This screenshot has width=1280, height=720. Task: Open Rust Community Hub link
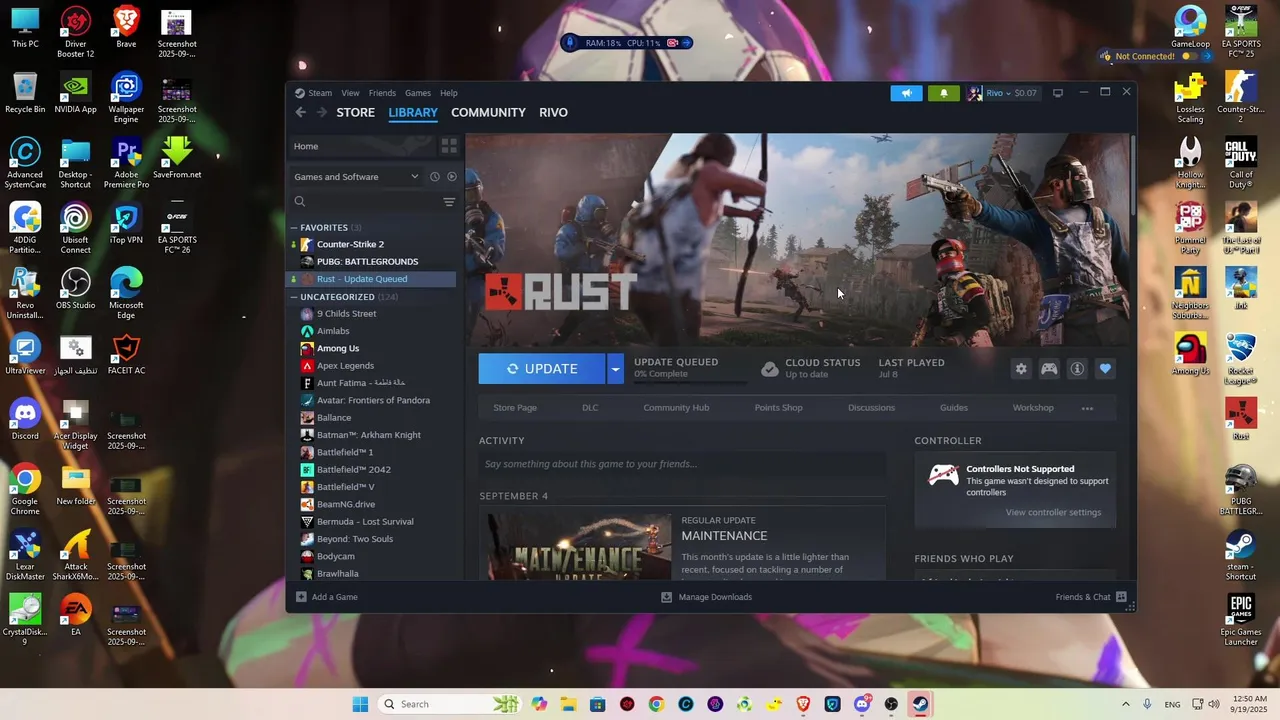click(676, 408)
